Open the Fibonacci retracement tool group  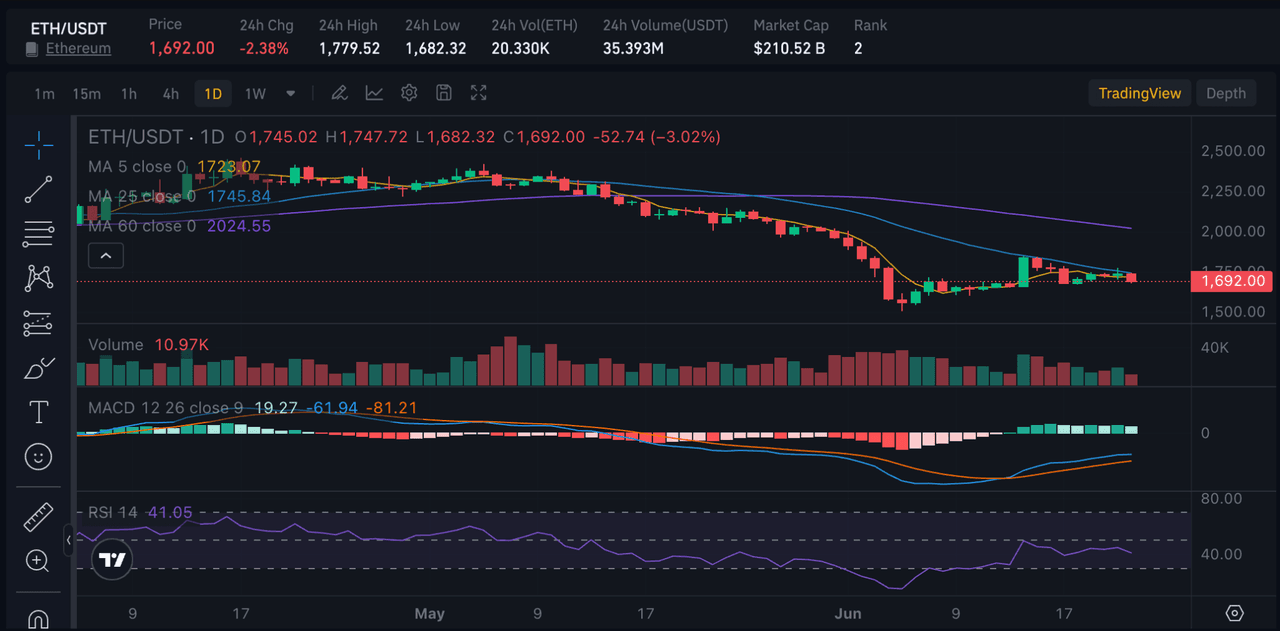tap(38, 234)
